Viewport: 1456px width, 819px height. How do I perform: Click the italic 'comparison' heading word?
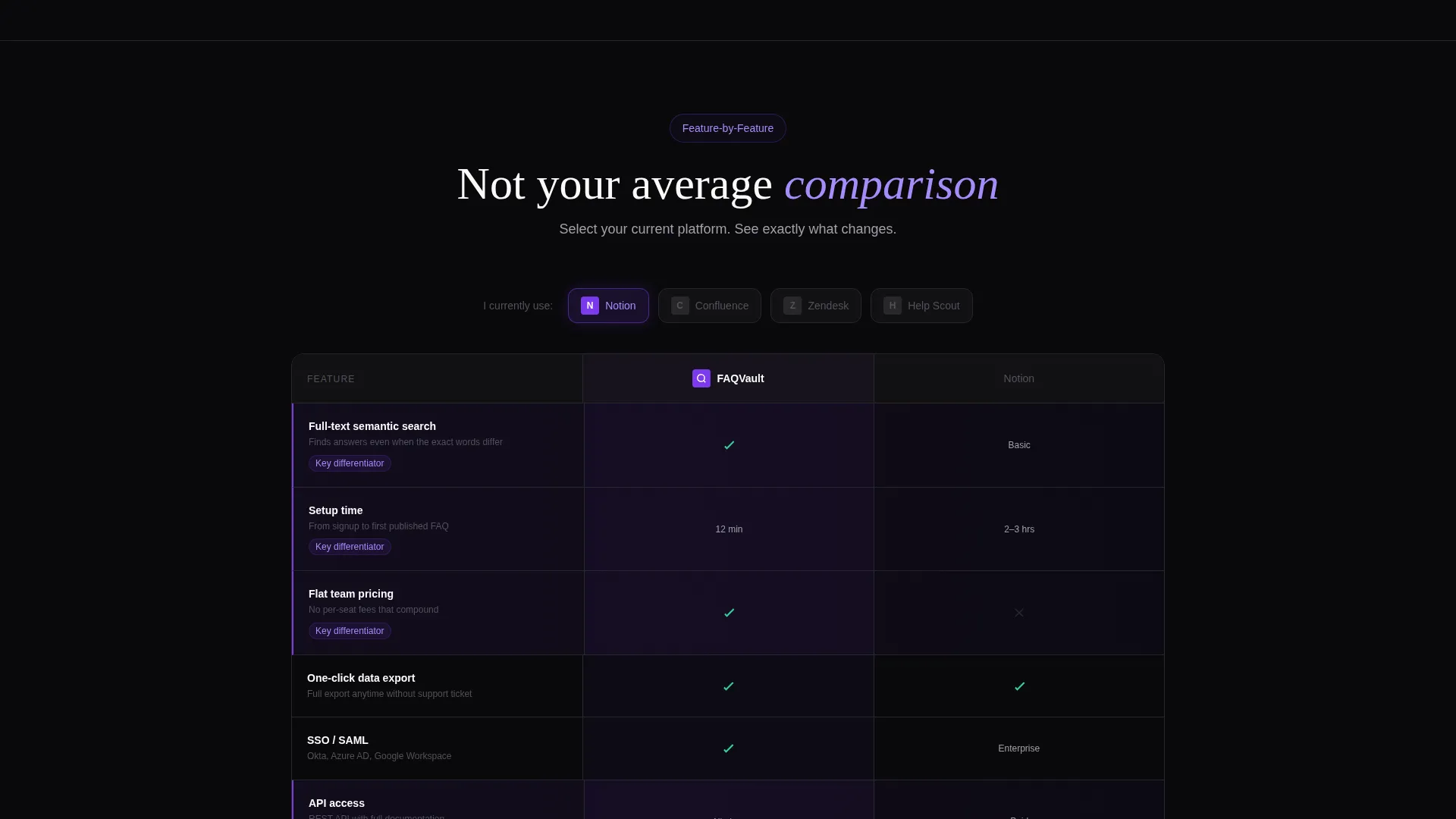pos(891,184)
